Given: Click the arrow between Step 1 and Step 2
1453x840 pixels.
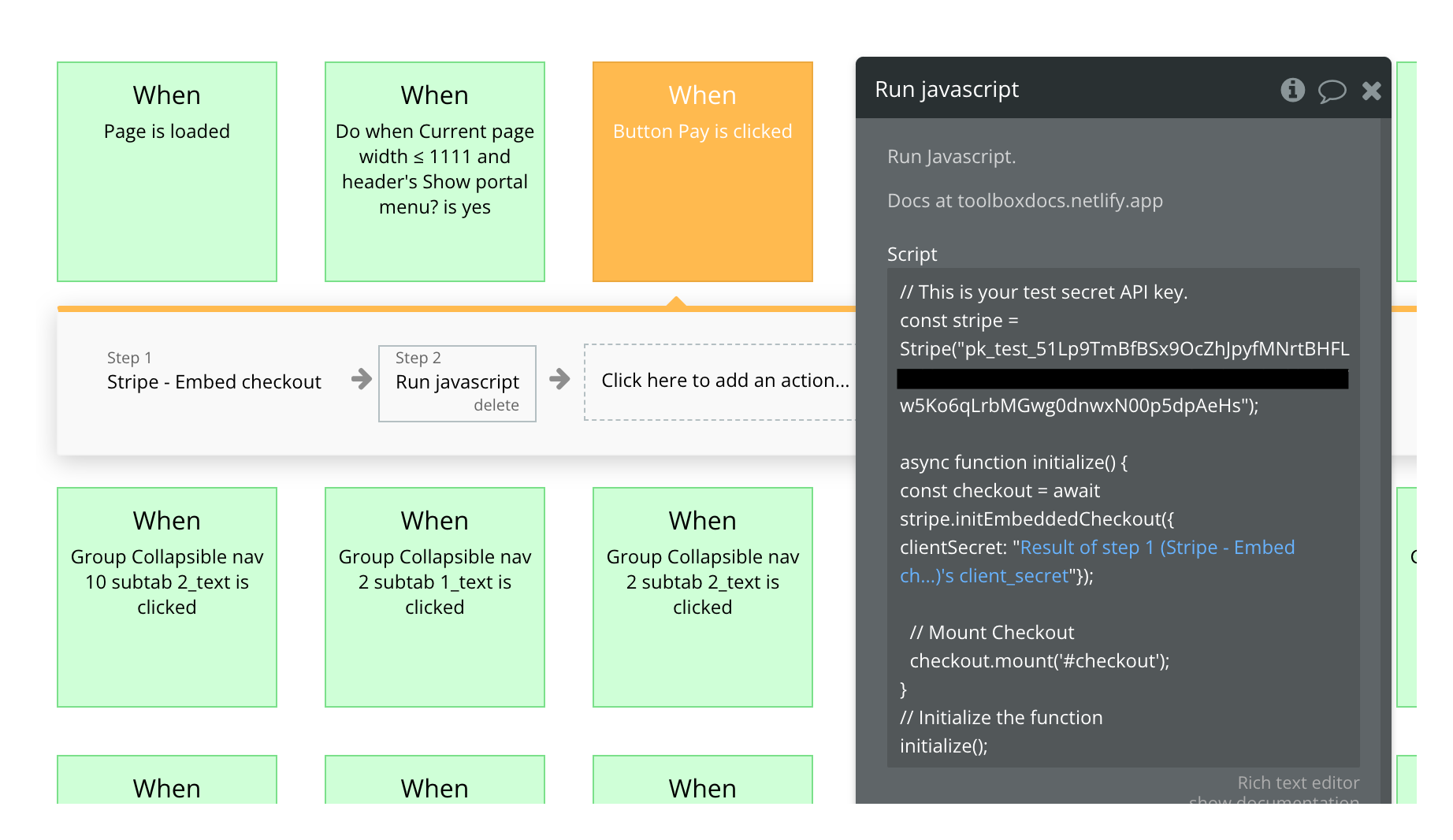Looking at the screenshot, I should 360,381.
